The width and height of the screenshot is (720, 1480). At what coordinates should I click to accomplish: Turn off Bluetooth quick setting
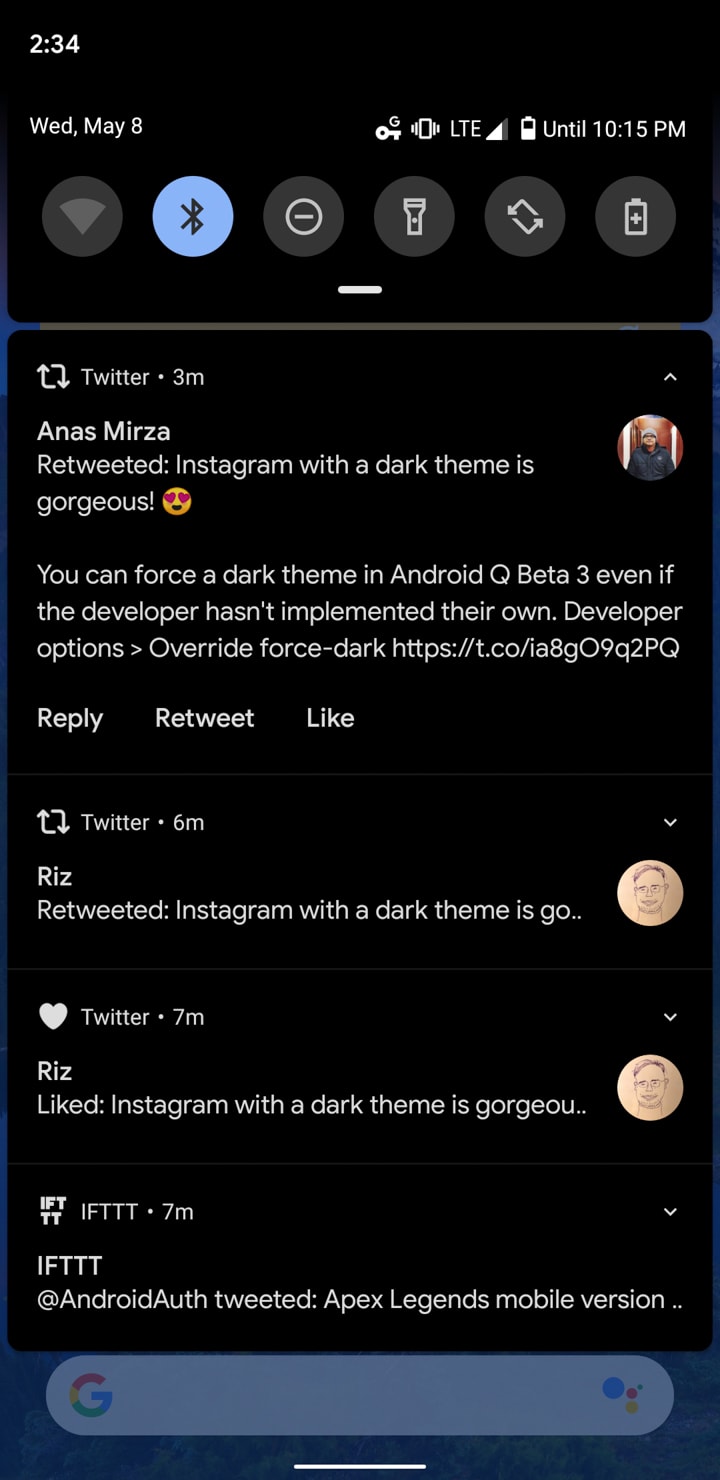(x=193, y=217)
